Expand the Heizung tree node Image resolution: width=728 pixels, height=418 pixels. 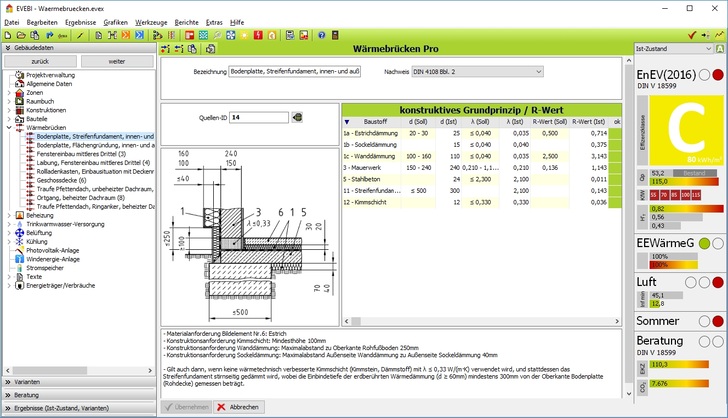pos(9,215)
